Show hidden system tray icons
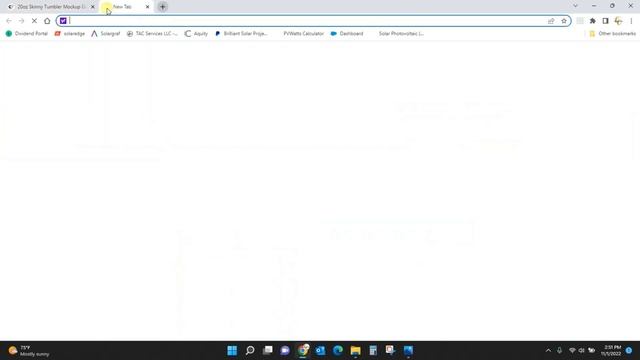 pos(548,350)
